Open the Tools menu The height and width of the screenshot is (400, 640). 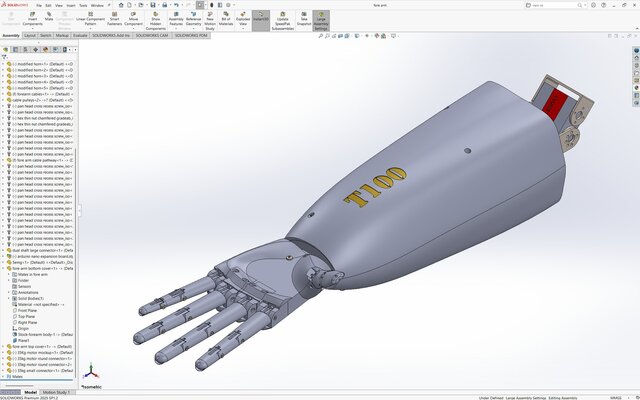coord(83,6)
